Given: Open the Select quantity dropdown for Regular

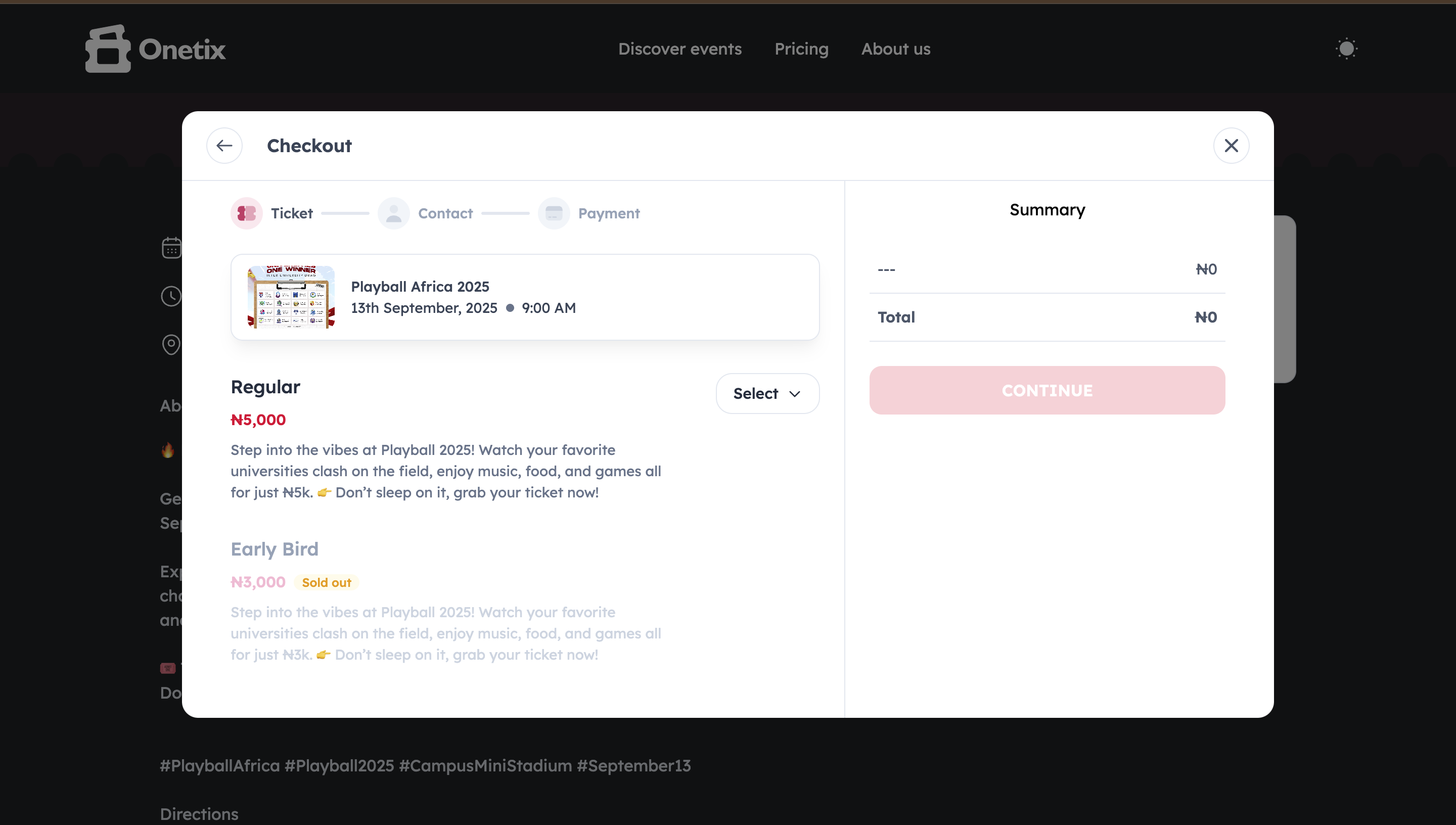Looking at the screenshot, I should click(767, 393).
